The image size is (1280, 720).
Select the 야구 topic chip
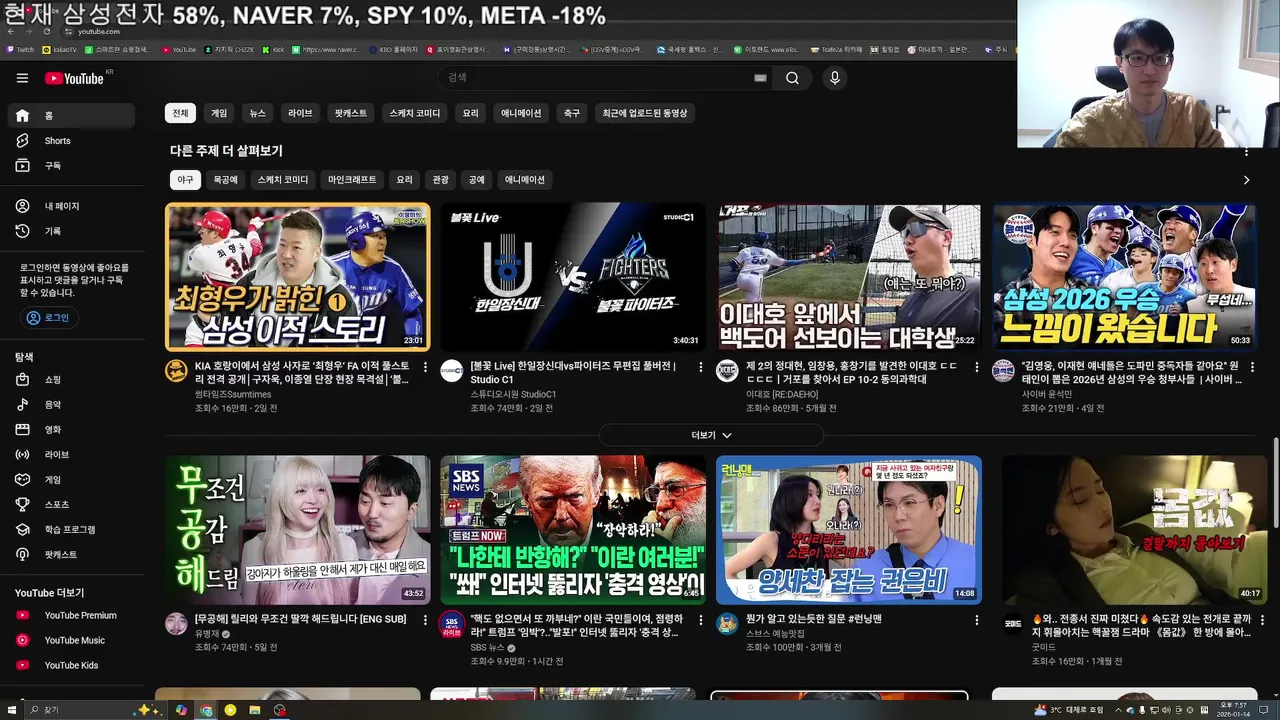(185, 180)
